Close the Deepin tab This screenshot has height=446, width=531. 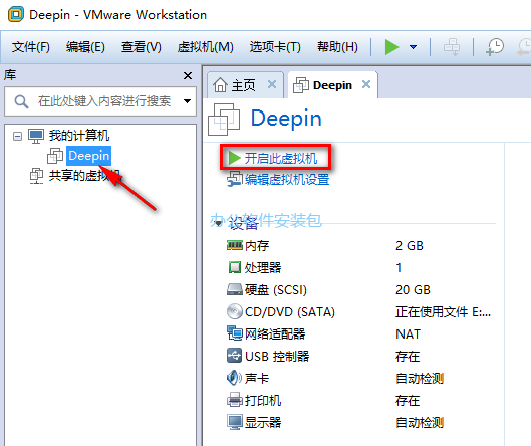(x=366, y=84)
